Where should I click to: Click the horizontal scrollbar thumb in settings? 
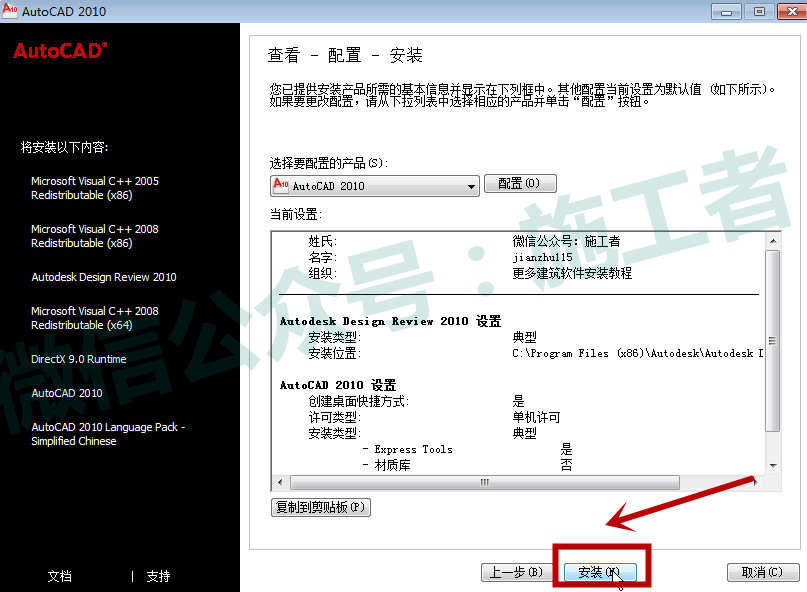(x=485, y=482)
